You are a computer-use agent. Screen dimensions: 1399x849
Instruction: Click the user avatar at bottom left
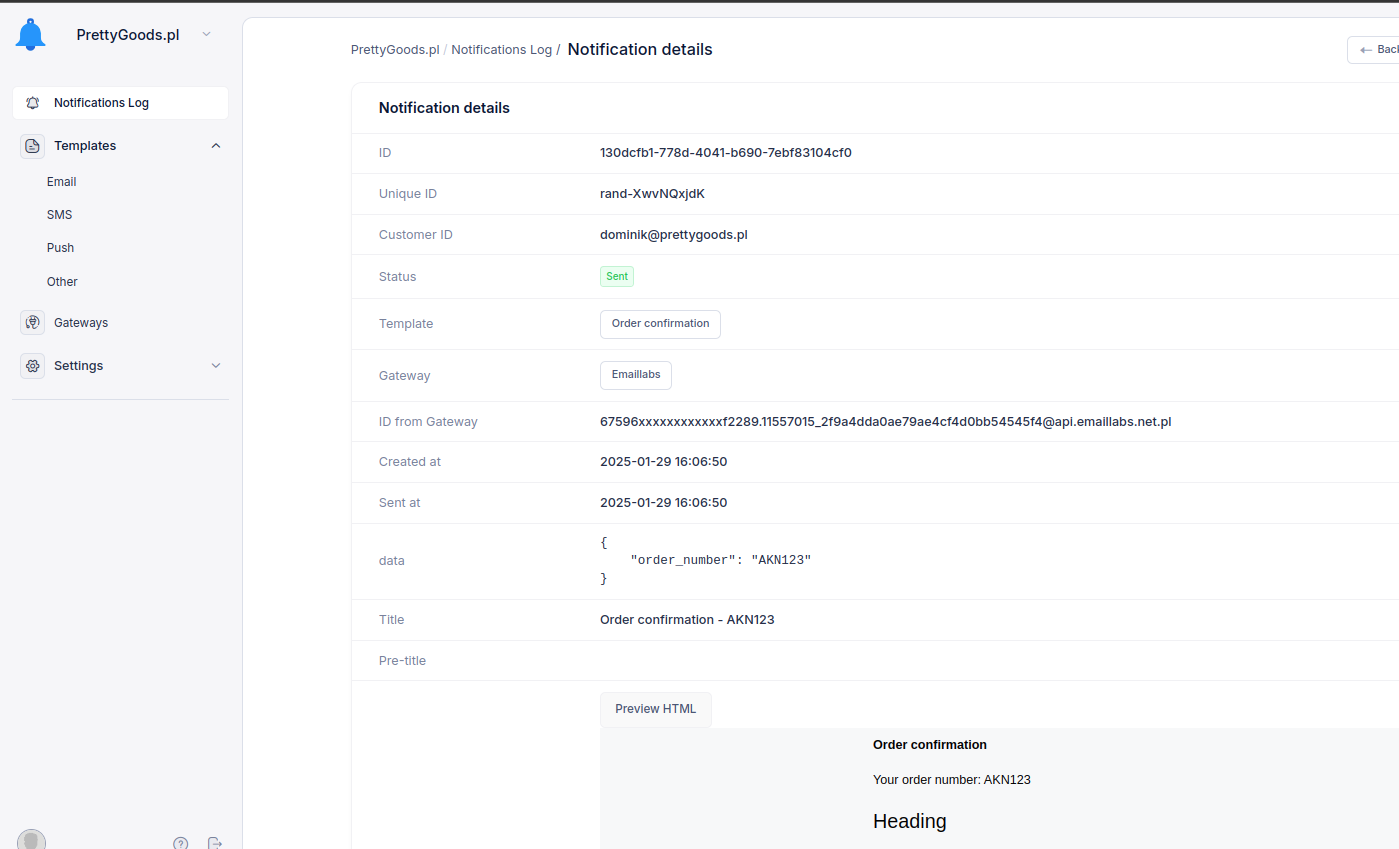31,840
